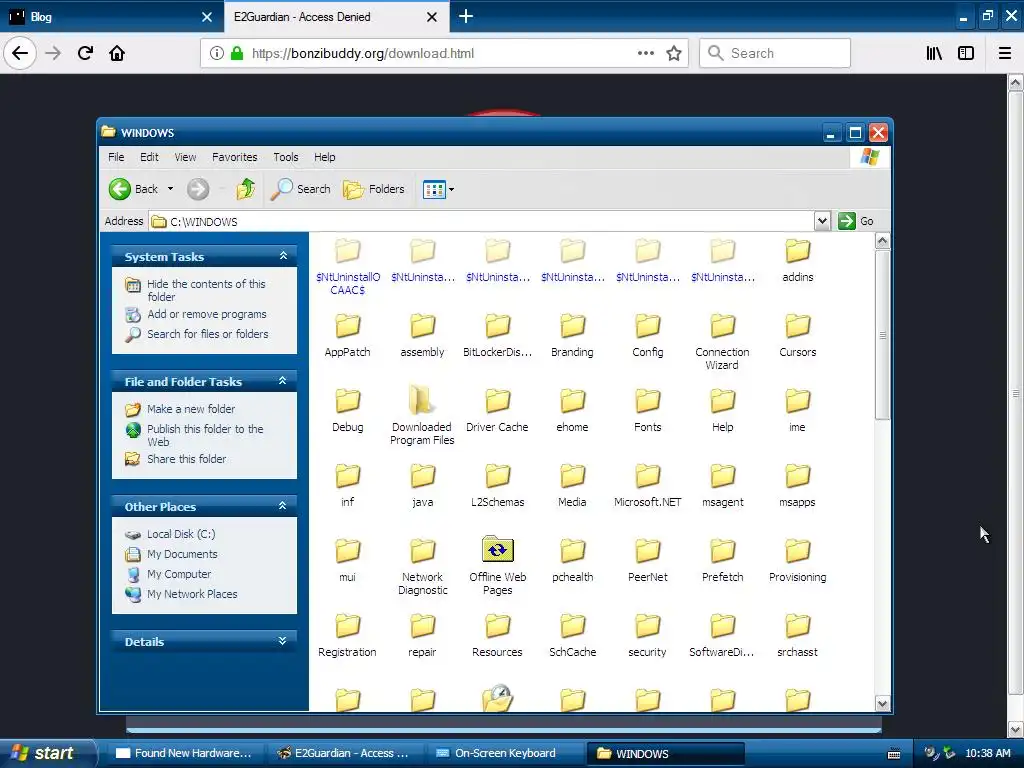Collapse the Other Places panel
The width and height of the screenshot is (1024, 768).
(x=283, y=506)
